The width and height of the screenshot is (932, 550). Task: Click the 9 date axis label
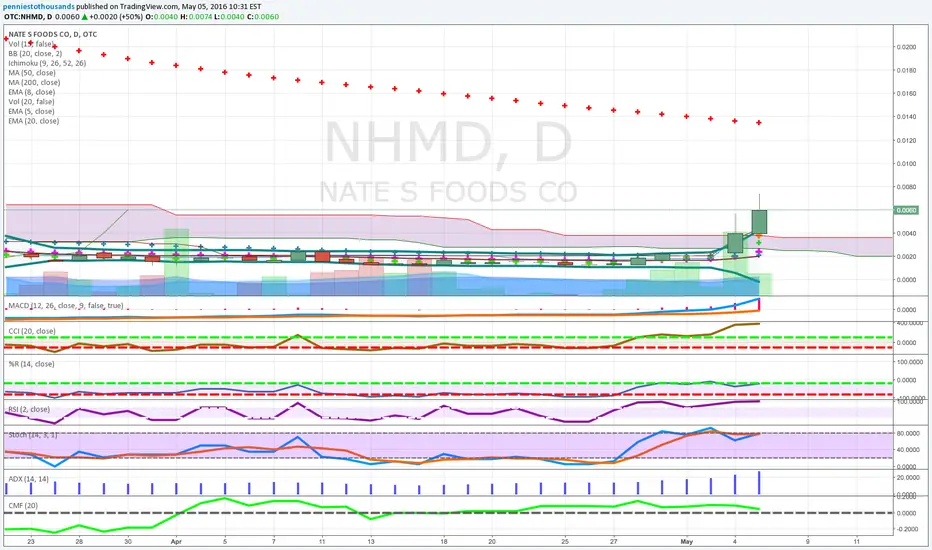[808, 542]
